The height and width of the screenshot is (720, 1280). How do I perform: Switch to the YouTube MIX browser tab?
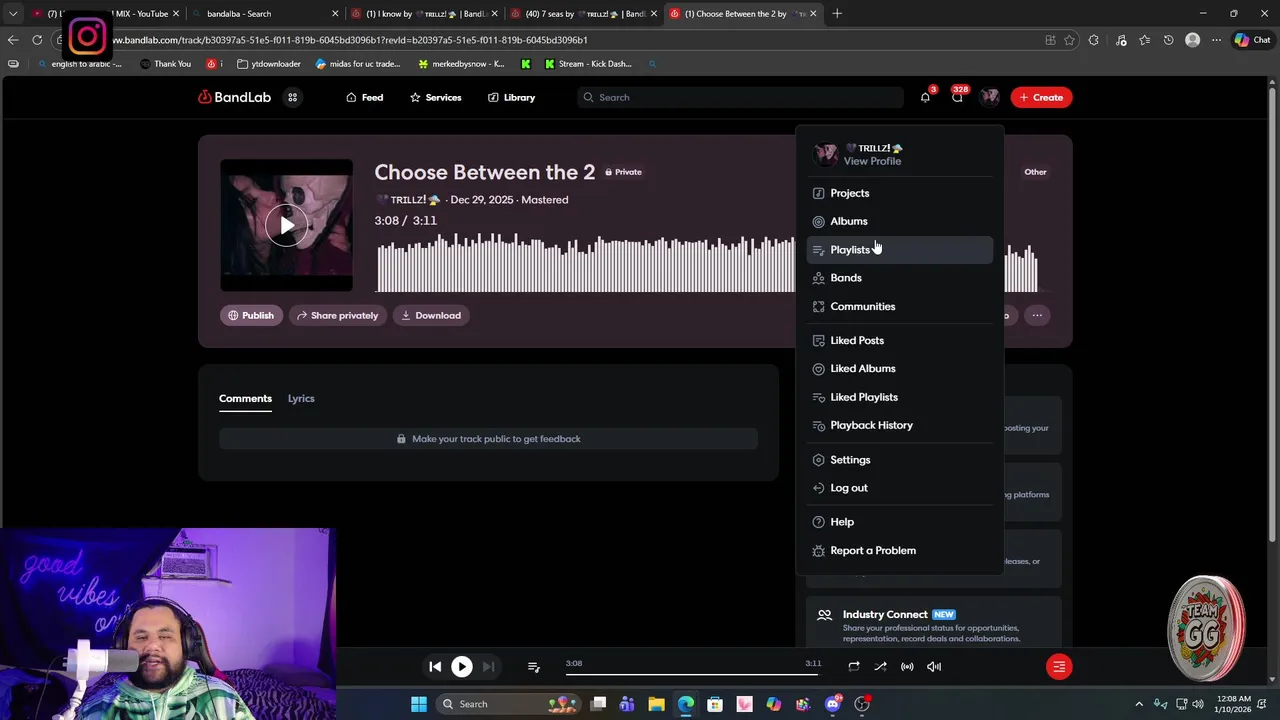pos(105,14)
